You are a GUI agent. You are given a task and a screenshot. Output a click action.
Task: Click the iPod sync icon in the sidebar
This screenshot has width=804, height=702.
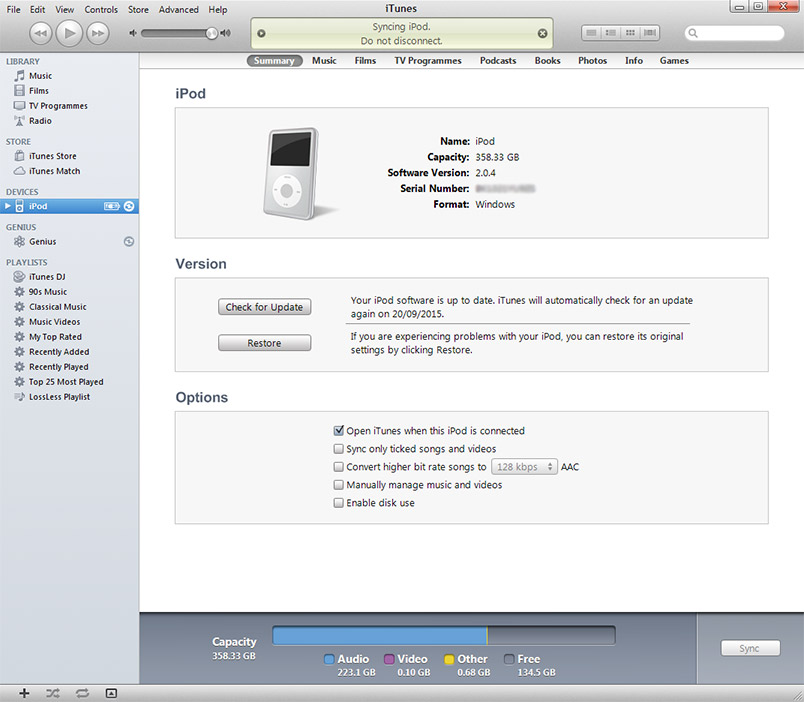tap(129, 206)
